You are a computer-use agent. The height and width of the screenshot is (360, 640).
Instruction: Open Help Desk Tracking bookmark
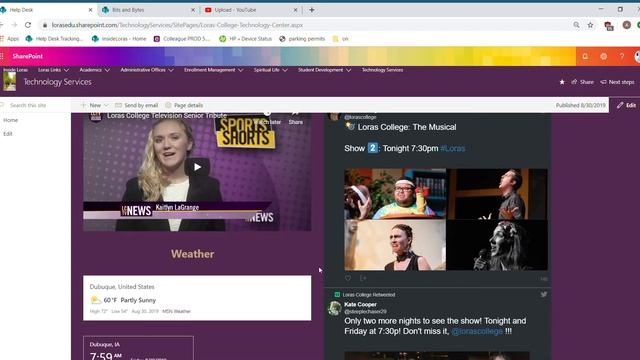click(54, 39)
